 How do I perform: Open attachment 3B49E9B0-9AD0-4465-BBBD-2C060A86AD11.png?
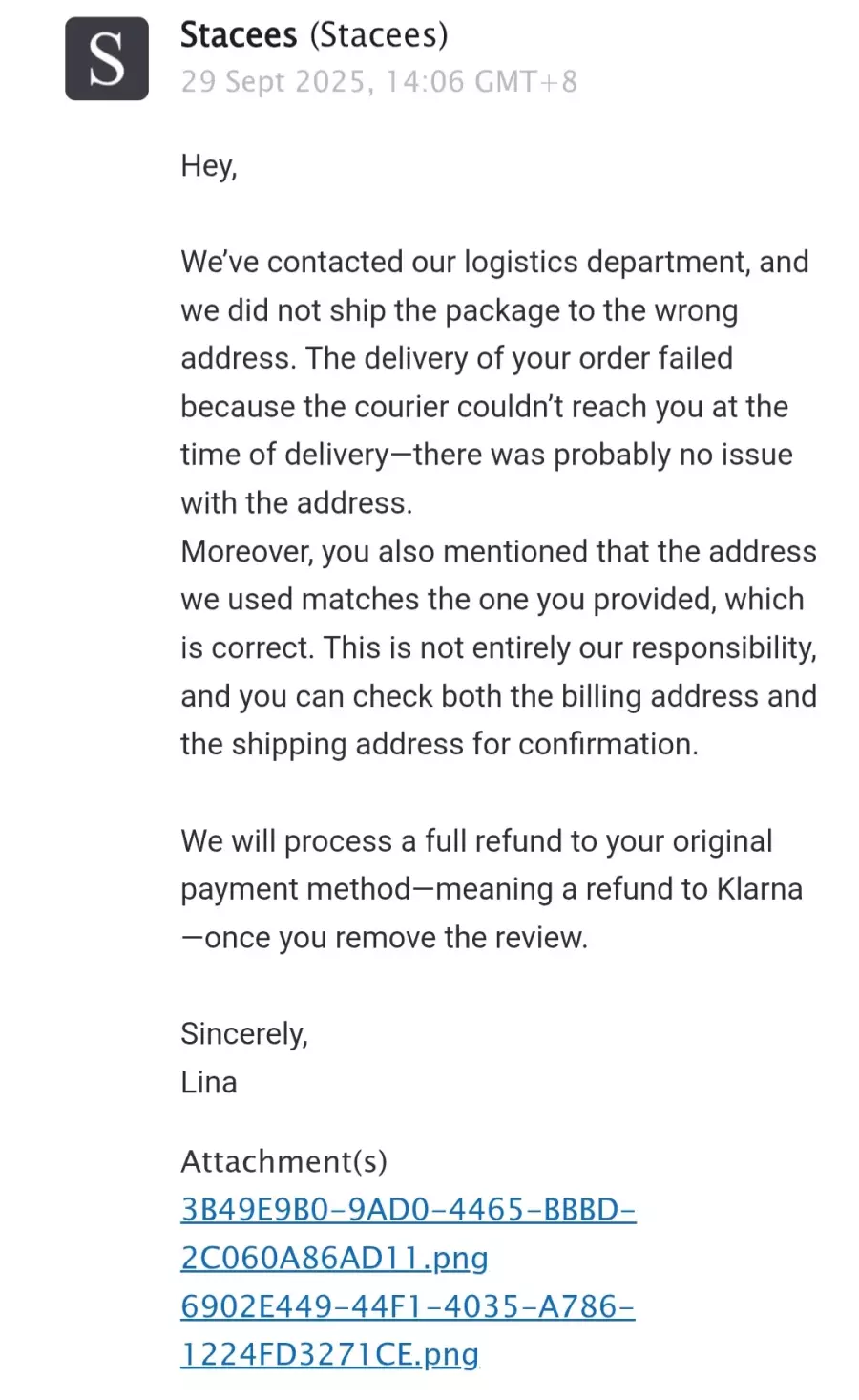[x=408, y=1210]
